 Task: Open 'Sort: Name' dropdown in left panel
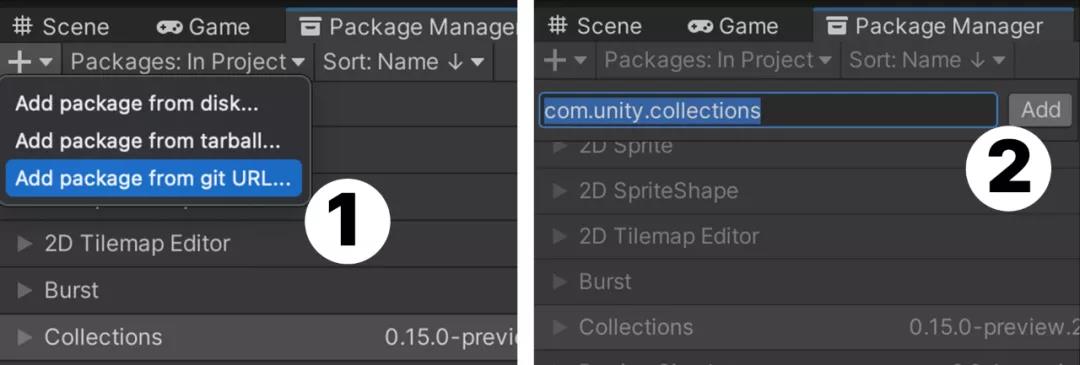pos(404,61)
